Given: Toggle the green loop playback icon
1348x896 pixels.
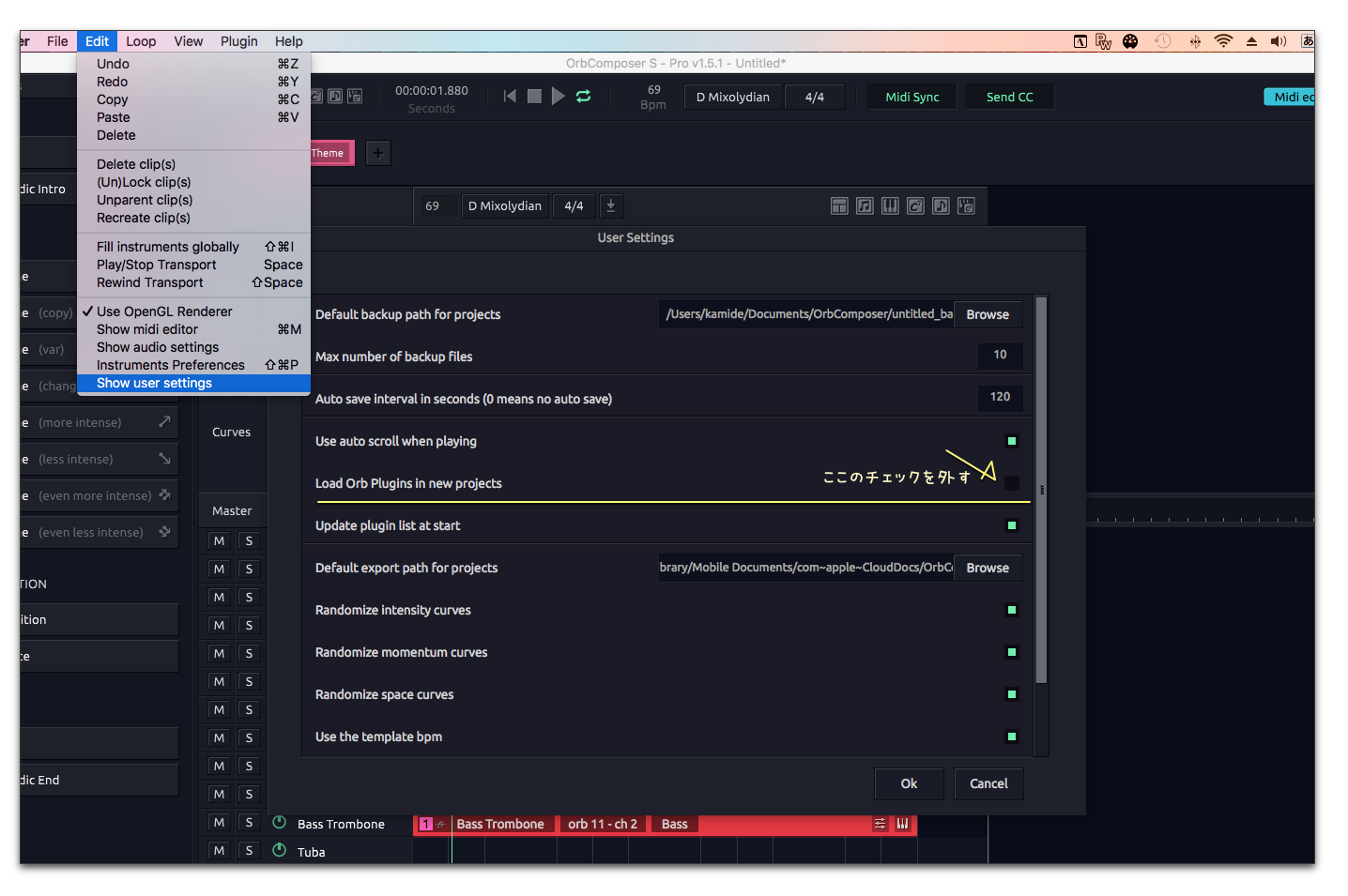Looking at the screenshot, I should pyautogui.click(x=584, y=97).
